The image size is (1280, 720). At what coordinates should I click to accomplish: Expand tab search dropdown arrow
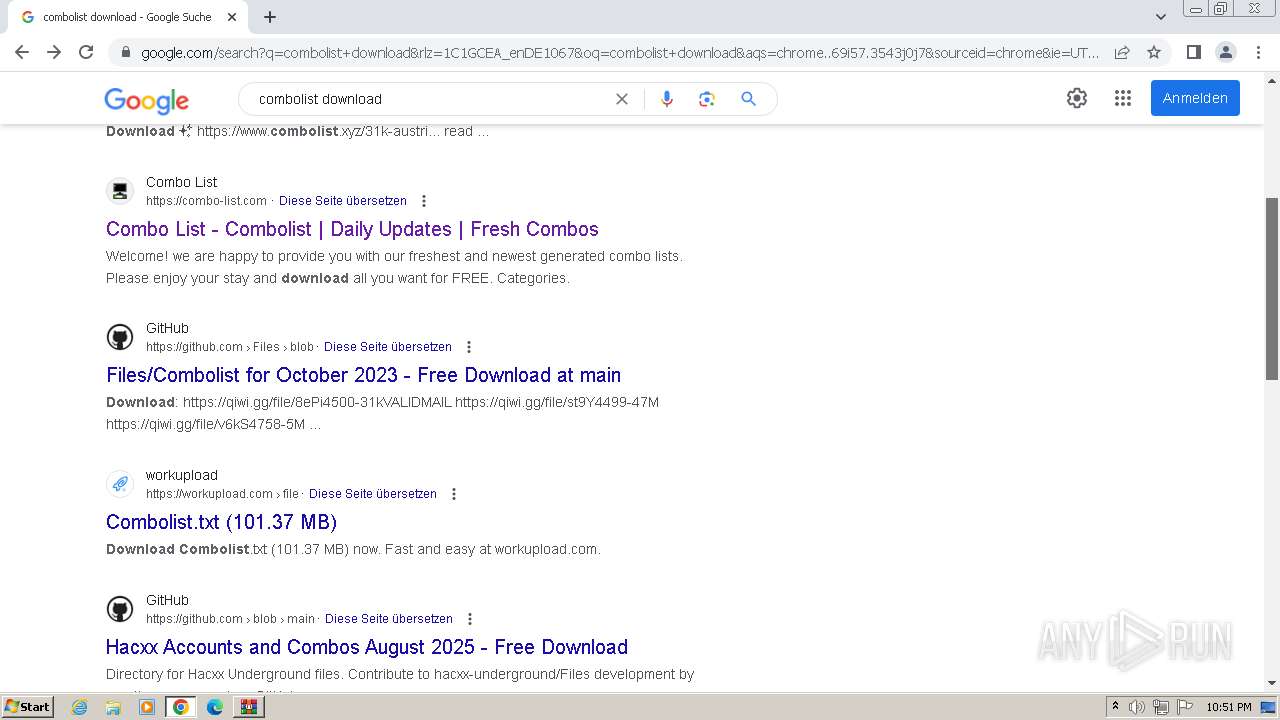1161,17
